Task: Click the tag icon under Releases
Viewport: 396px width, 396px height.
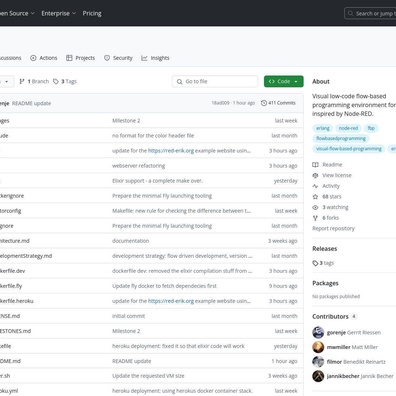Action: click(x=315, y=263)
